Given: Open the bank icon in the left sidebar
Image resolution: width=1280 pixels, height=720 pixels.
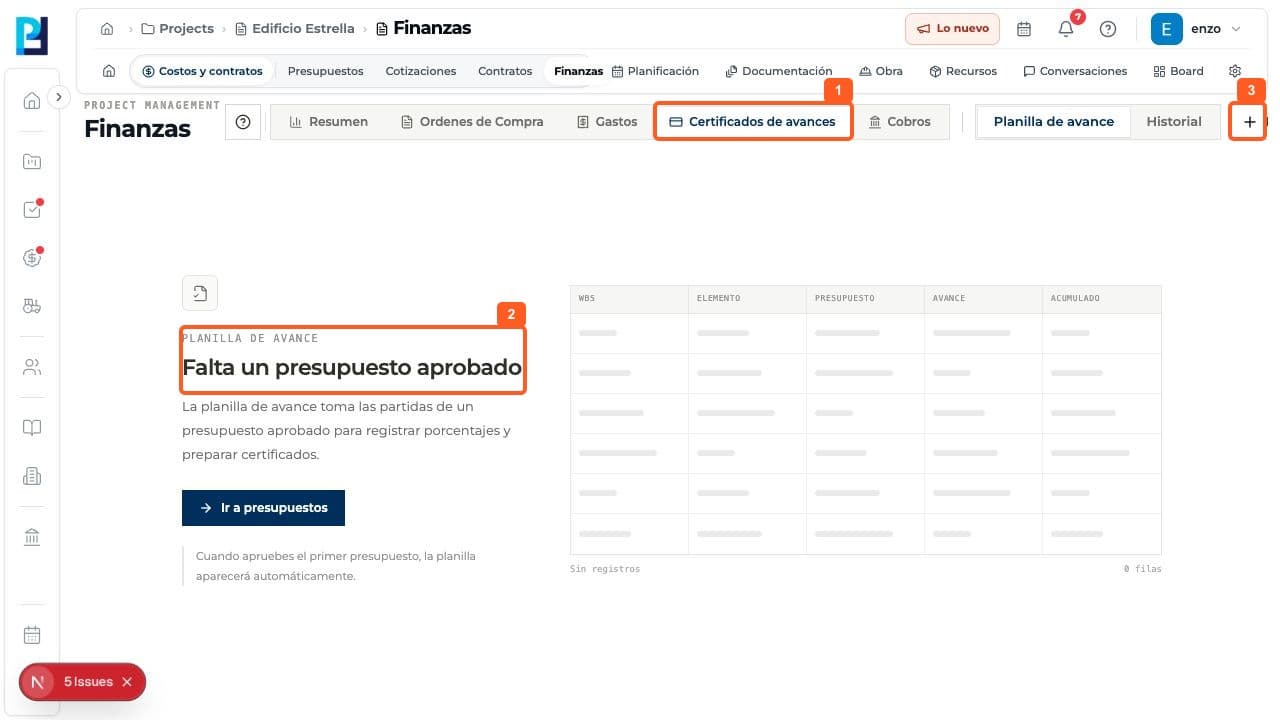Looking at the screenshot, I should coord(32,538).
